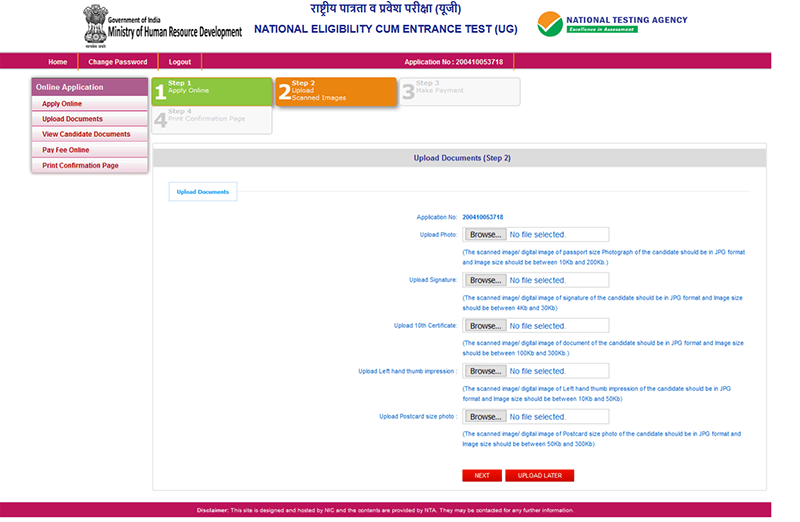Click the Postcard size photo file field
800x522 pixels.
coord(536,417)
